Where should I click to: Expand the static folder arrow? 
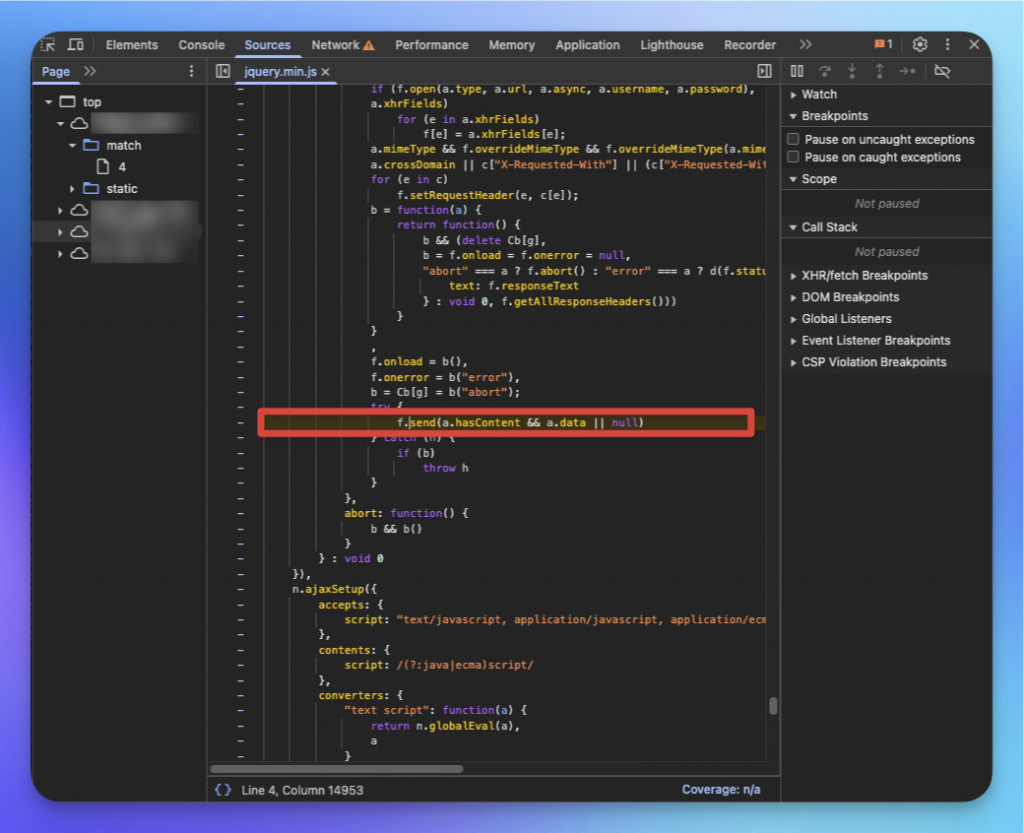coord(72,189)
